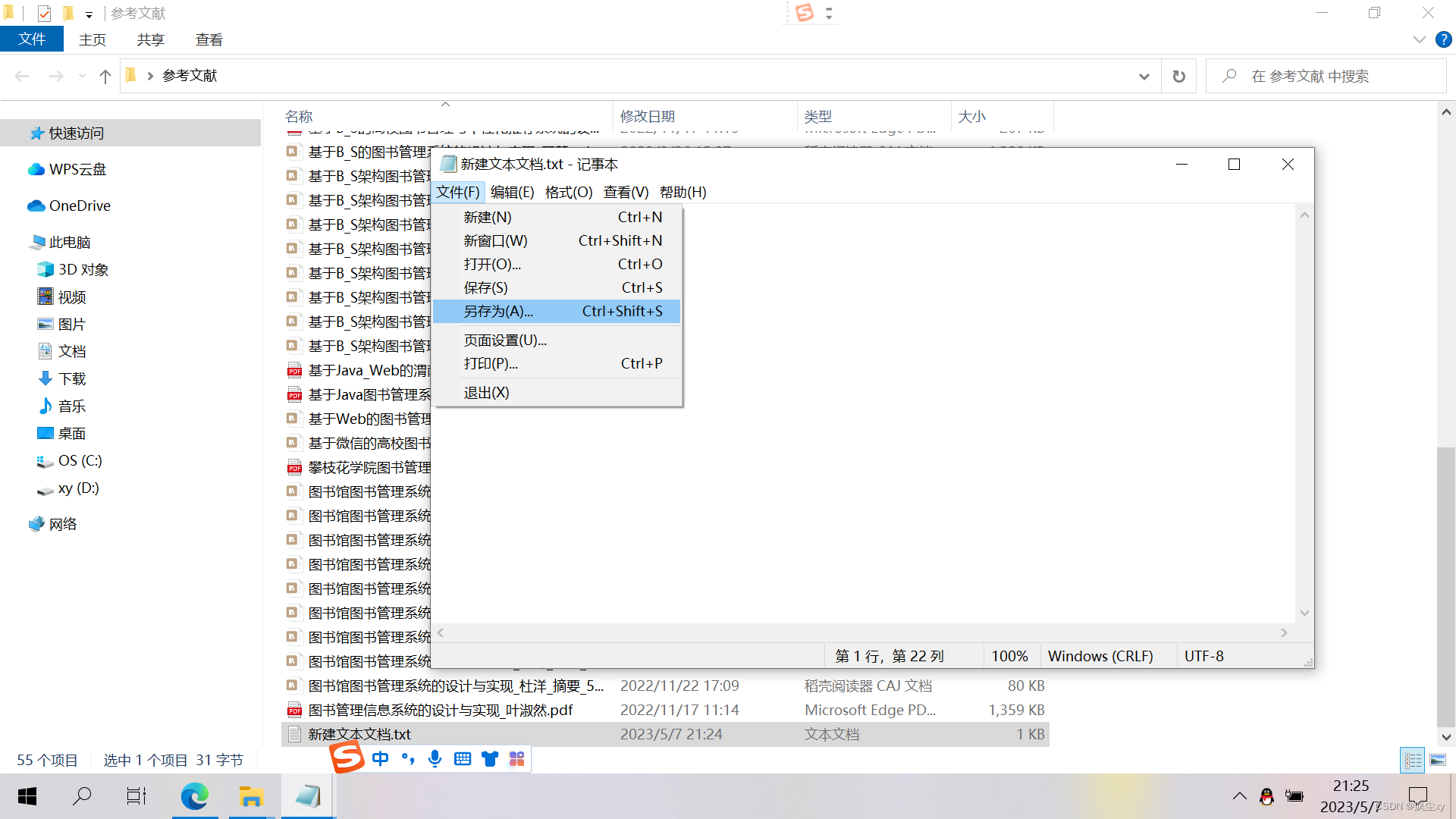1456x819 pixels.
Task: Open the Sogou toolbox grid icon
Action: pyautogui.click(x=517, y=758)
